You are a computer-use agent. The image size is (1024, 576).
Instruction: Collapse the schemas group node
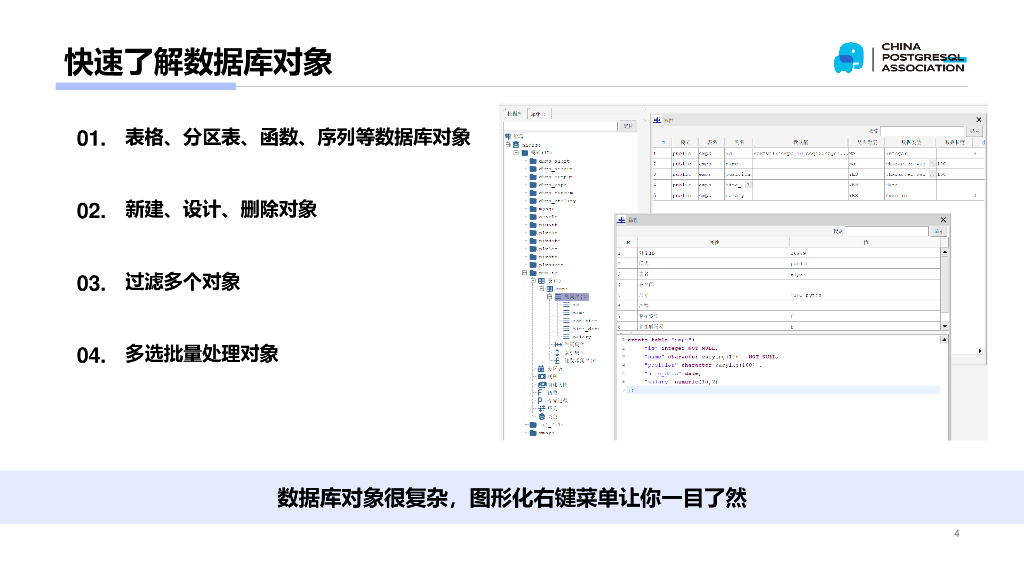516,153
